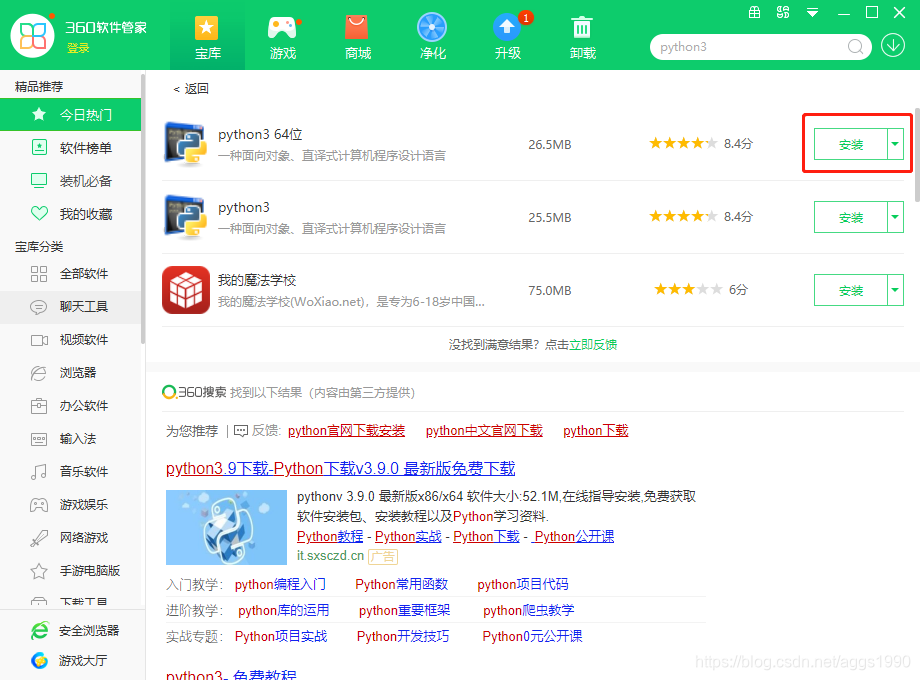Open the 升级 upgrade arrow tab
This screenshot has height=680, width=920.
pos(508,36)
